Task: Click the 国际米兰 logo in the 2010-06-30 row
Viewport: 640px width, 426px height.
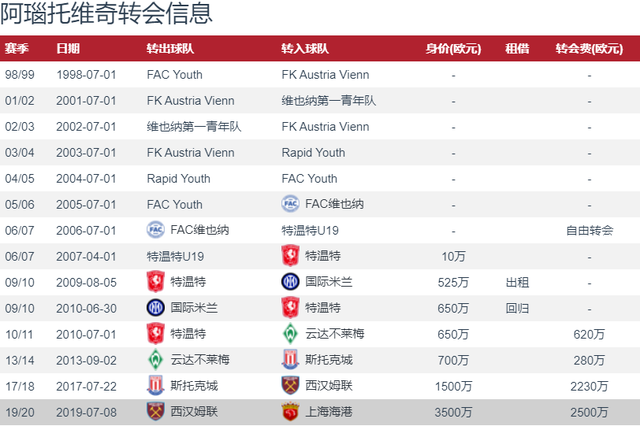Action: (156, 308)
